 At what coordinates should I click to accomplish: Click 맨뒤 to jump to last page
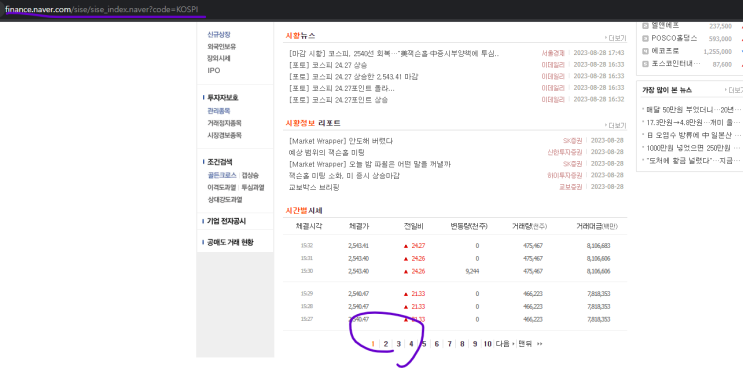pos(530,344)
